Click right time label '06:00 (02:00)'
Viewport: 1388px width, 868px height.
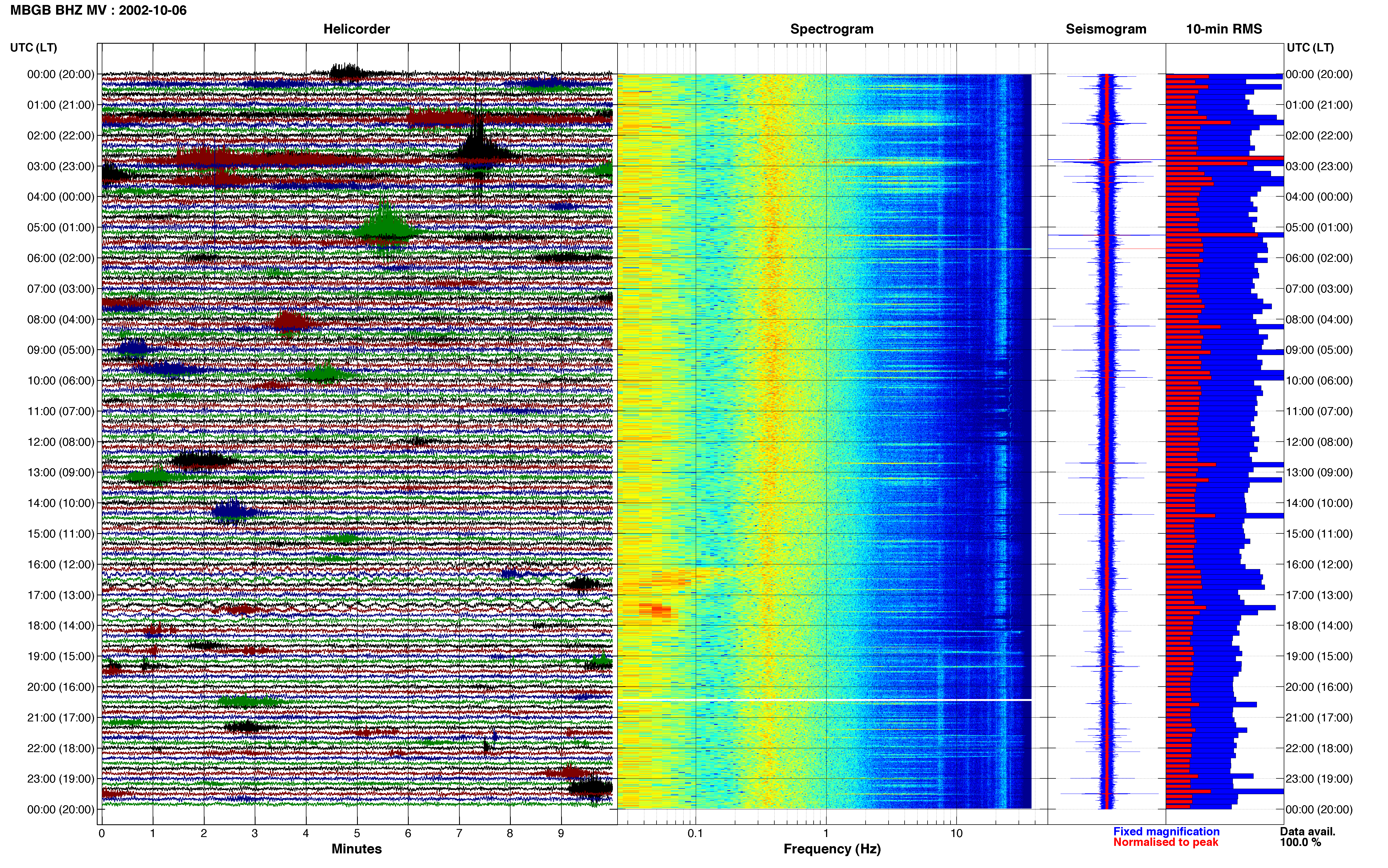1319,258
